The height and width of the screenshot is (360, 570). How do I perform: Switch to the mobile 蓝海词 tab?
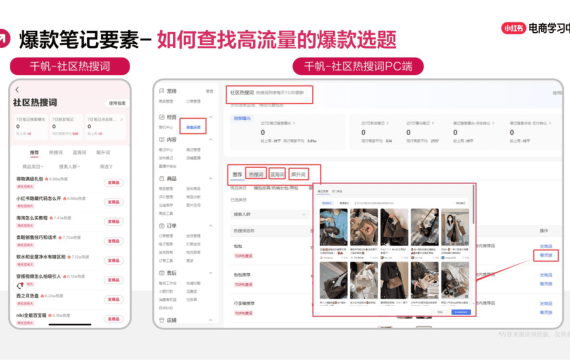coord(79,152)
